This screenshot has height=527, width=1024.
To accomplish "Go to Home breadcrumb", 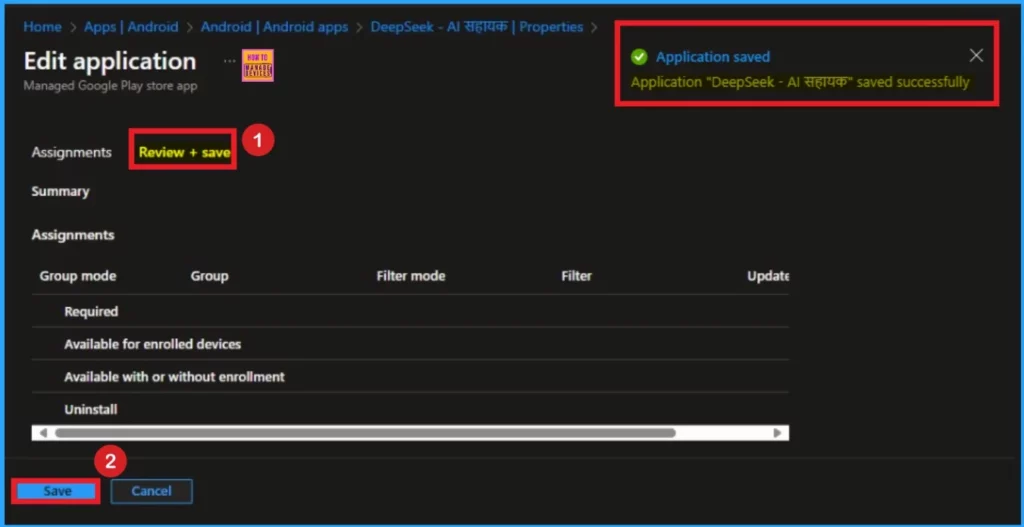I will pyautogui.click(x=42, y=27).
